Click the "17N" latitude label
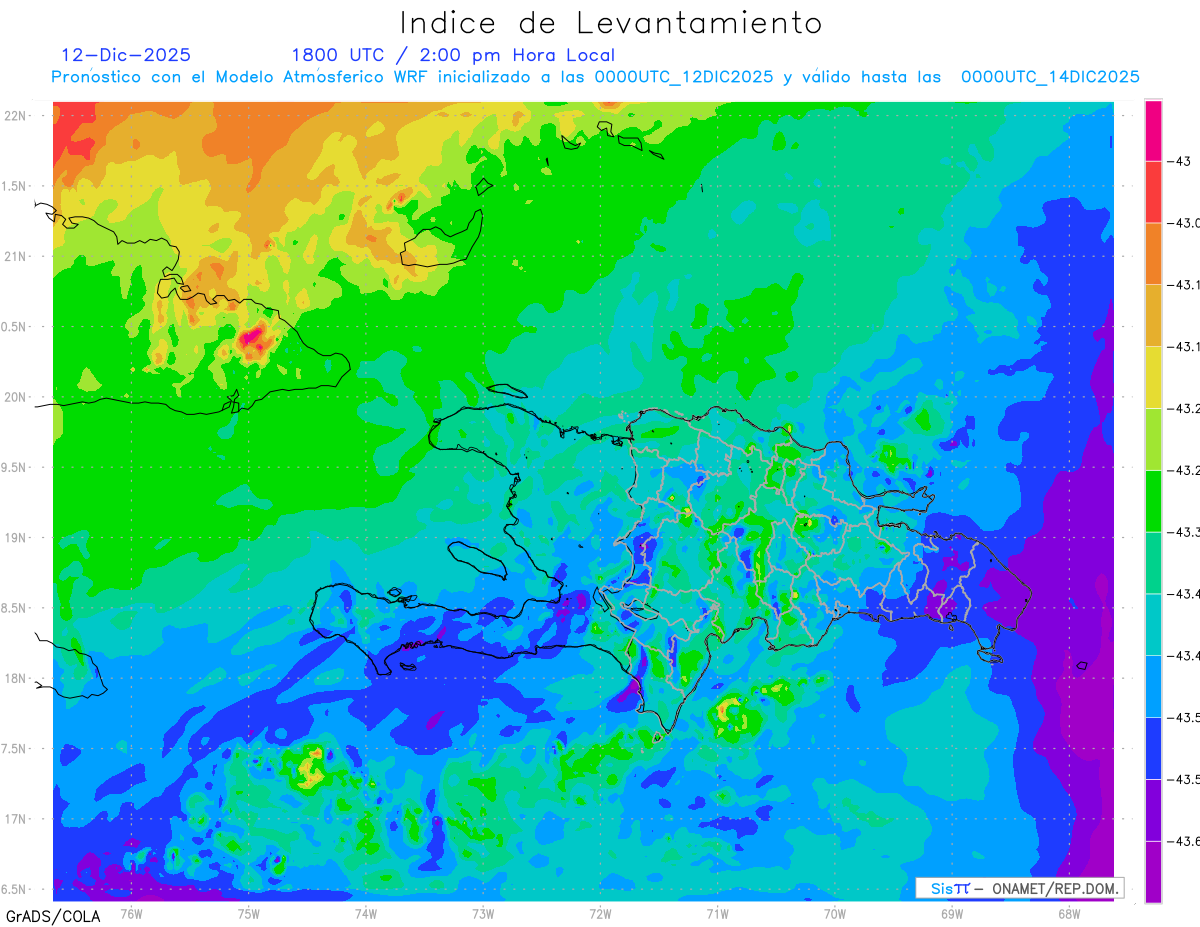The width and height of the screenshot is (1200, 927). 16,820
